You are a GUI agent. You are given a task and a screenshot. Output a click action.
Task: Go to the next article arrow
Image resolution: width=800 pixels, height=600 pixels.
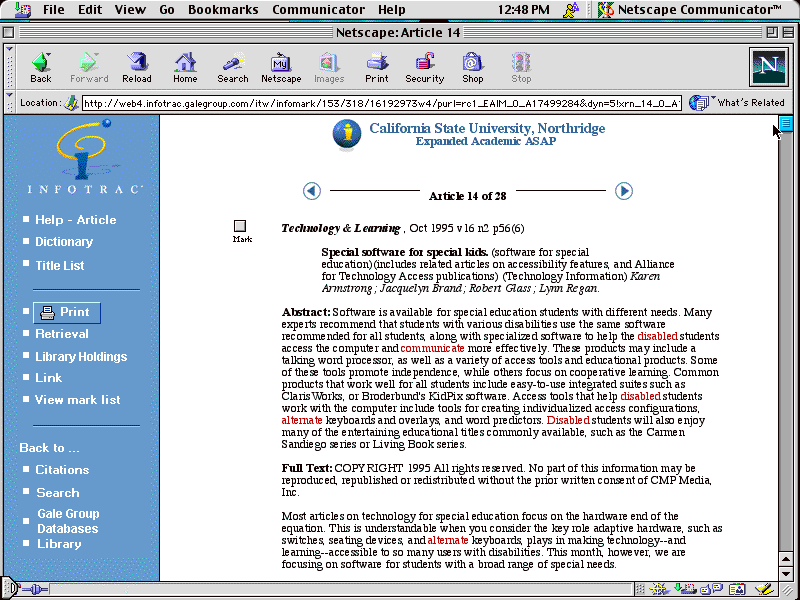tap(623, 191)
